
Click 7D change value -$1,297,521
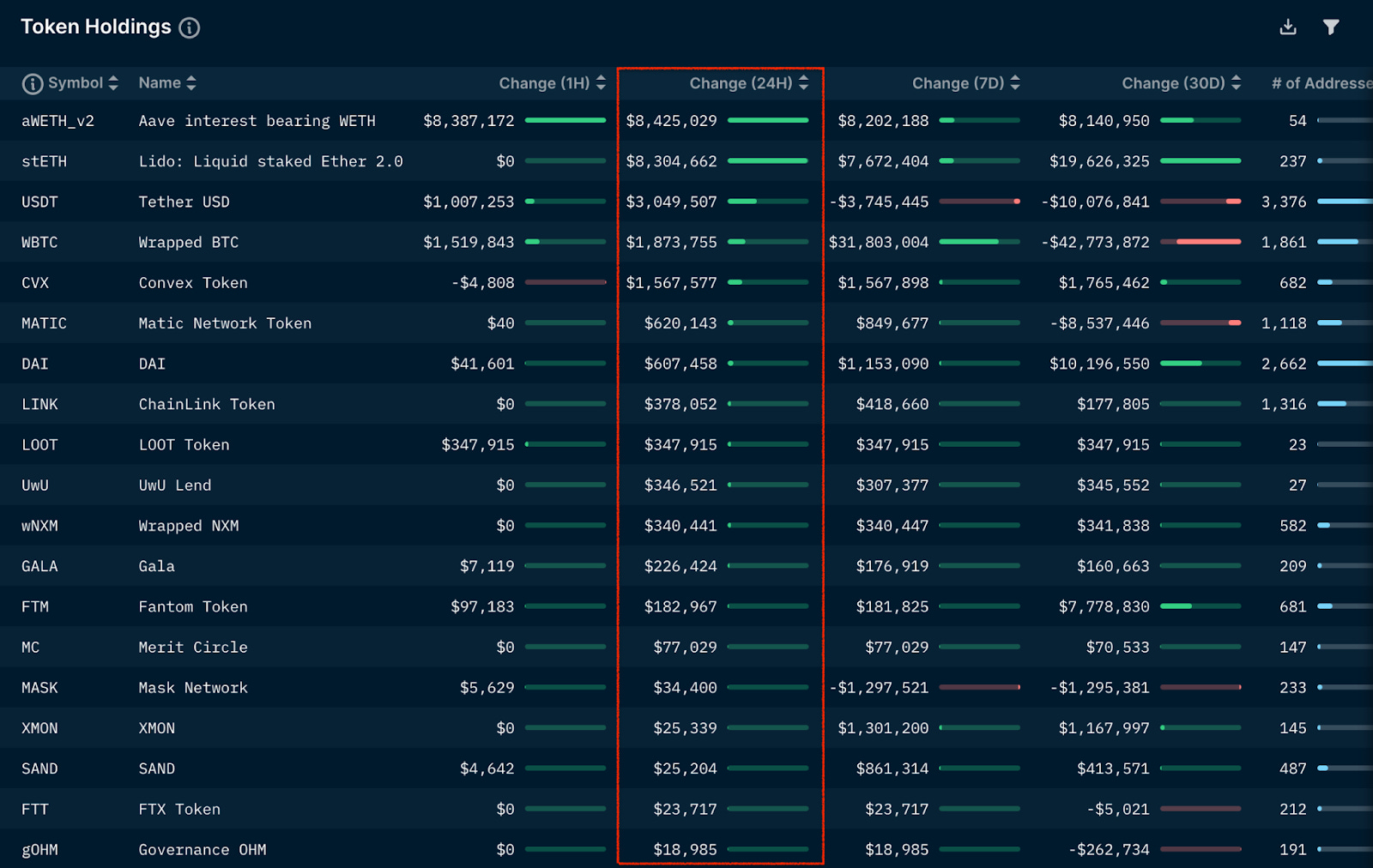879,688
